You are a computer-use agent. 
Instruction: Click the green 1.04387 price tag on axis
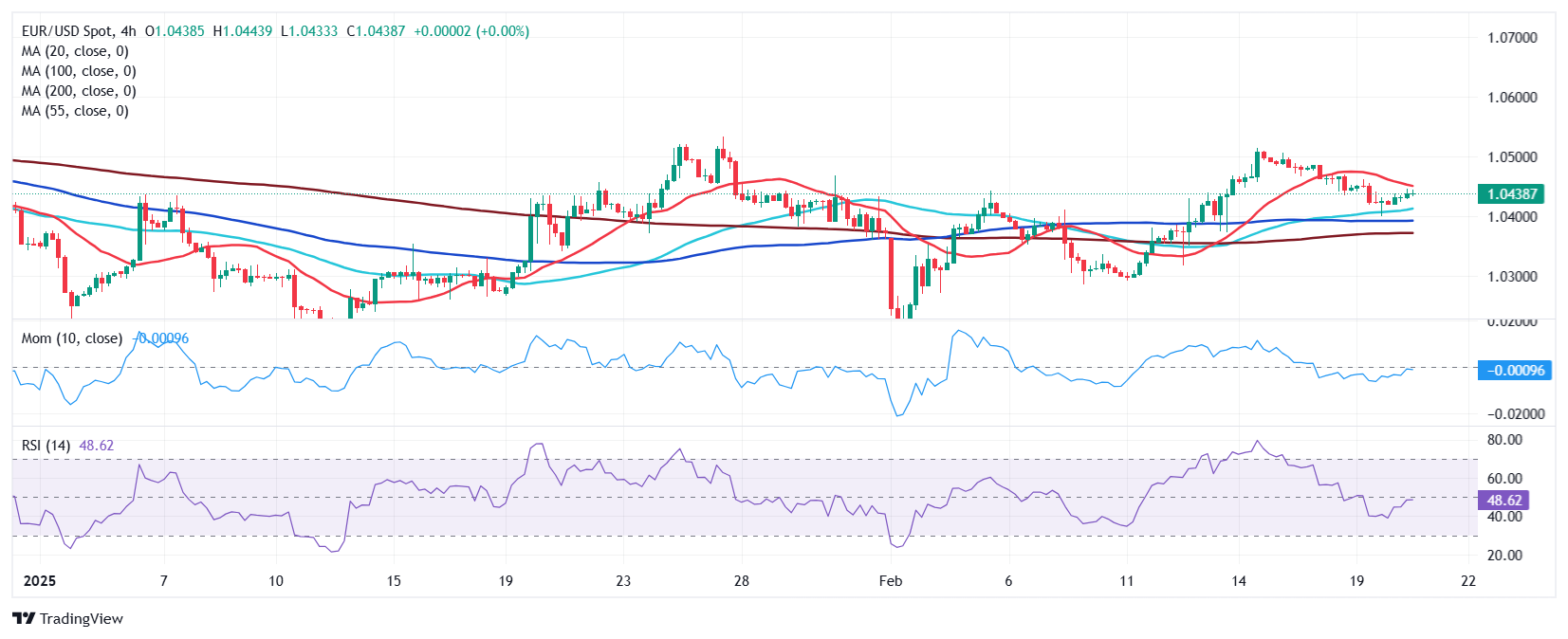(1511, 194)
